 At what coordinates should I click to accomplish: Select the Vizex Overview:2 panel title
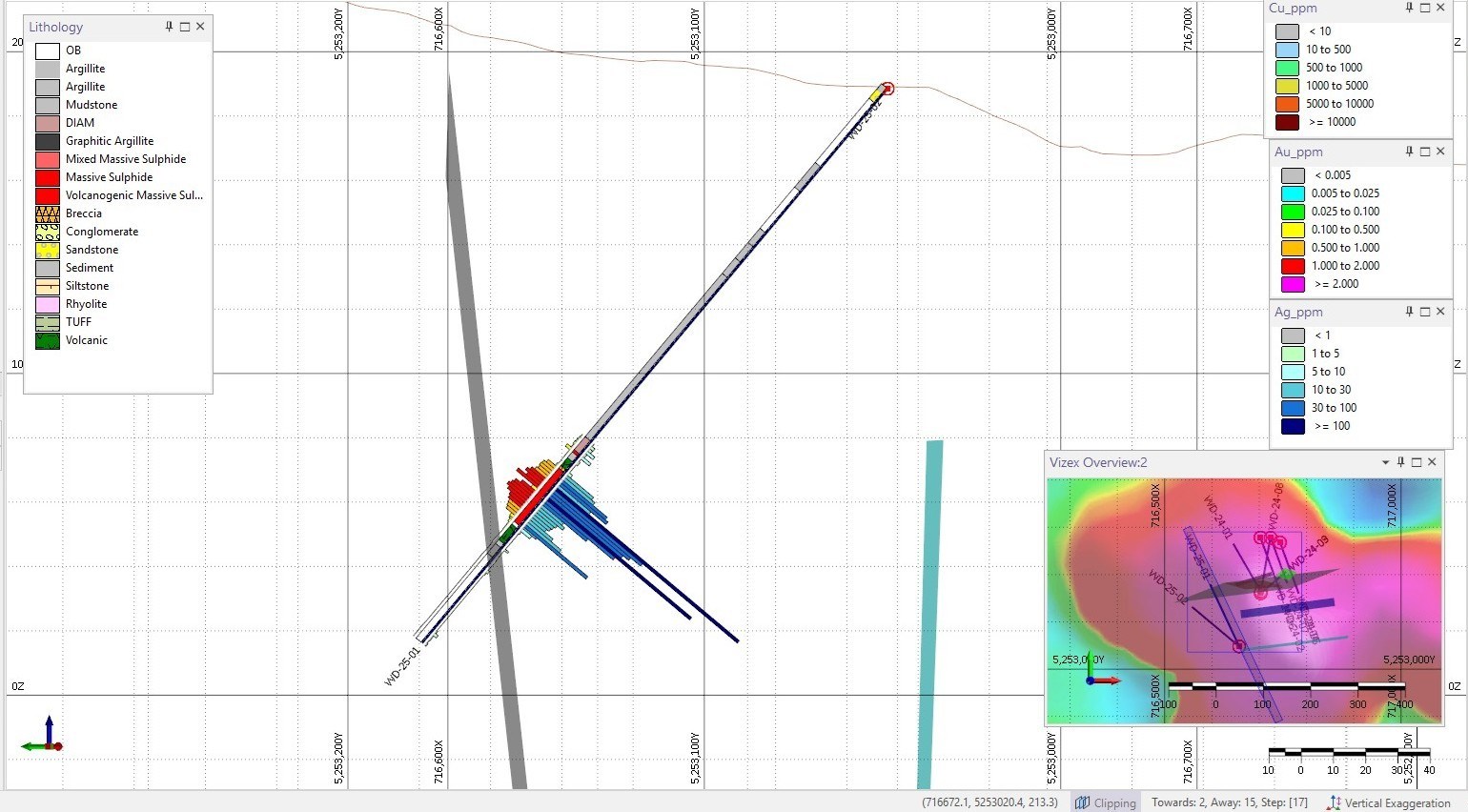click(1098, 462)
